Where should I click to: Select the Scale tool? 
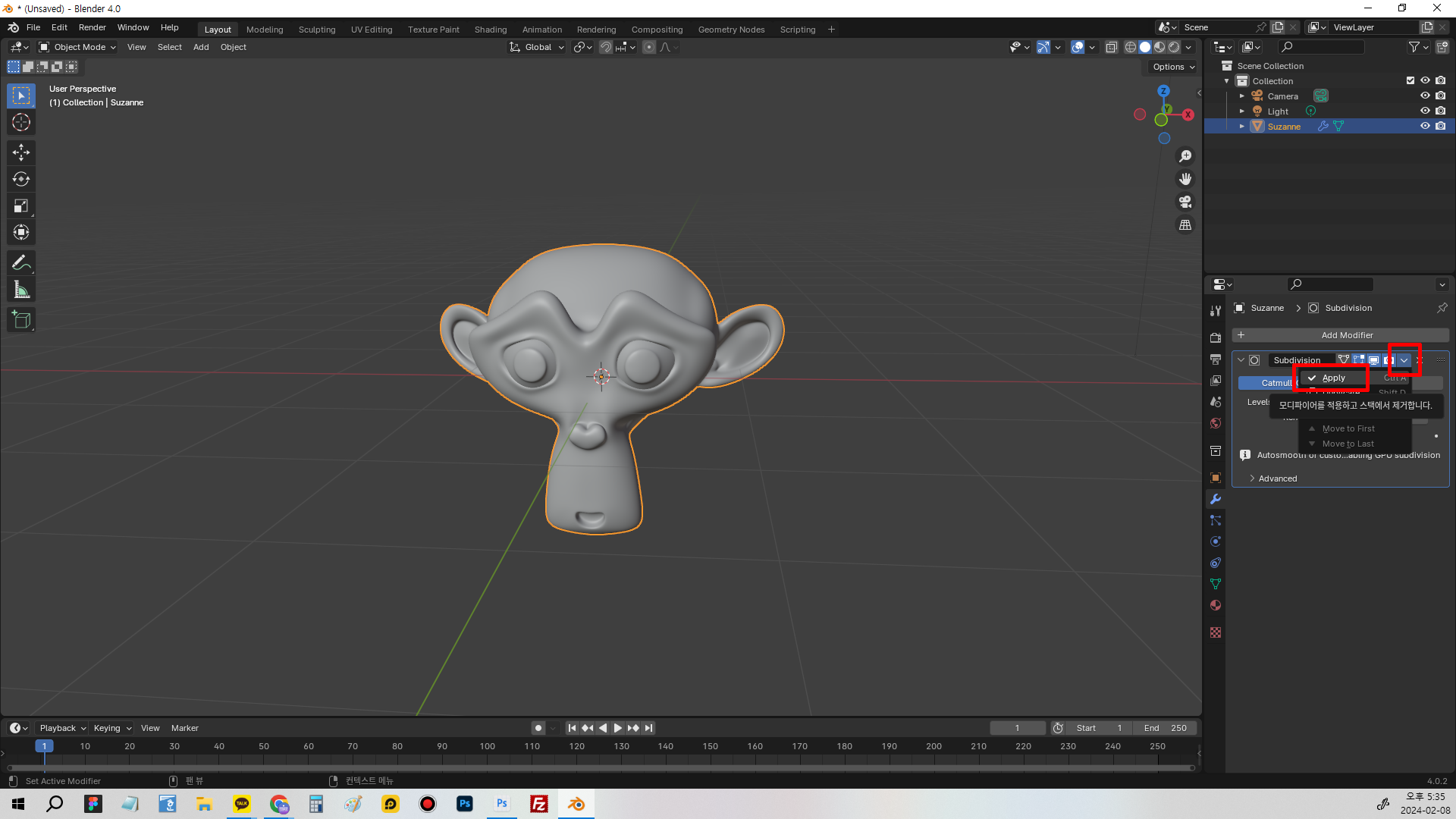(x=21, y=206)
